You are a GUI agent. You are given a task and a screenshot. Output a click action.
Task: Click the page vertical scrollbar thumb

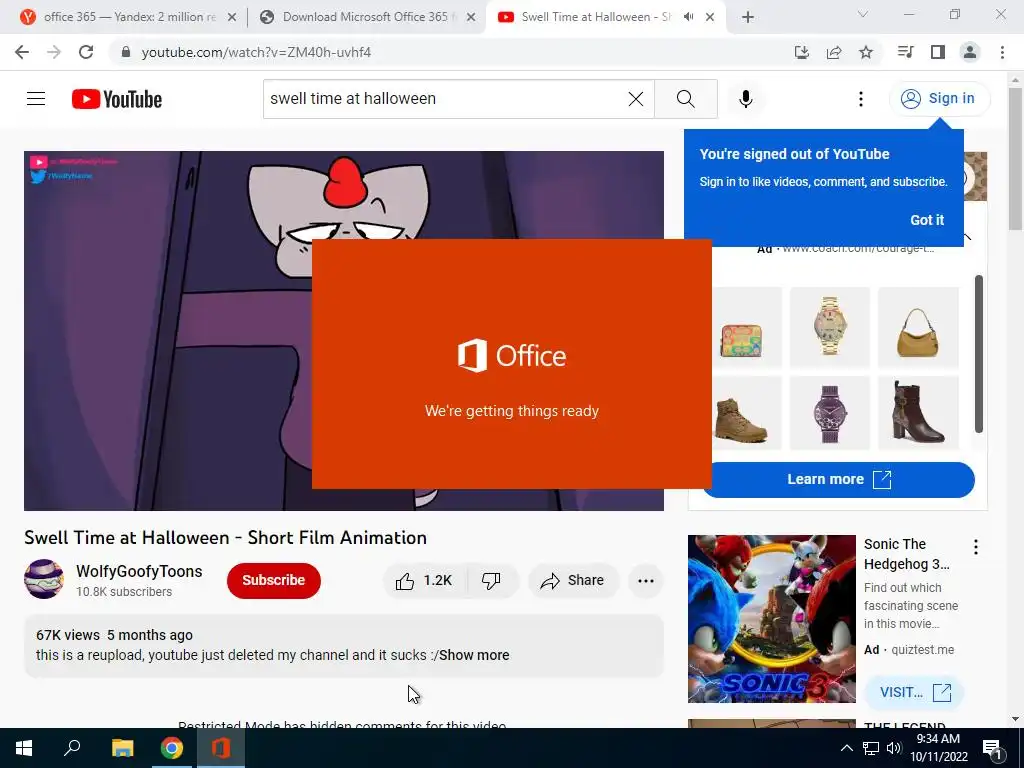tap(1015, 159)
